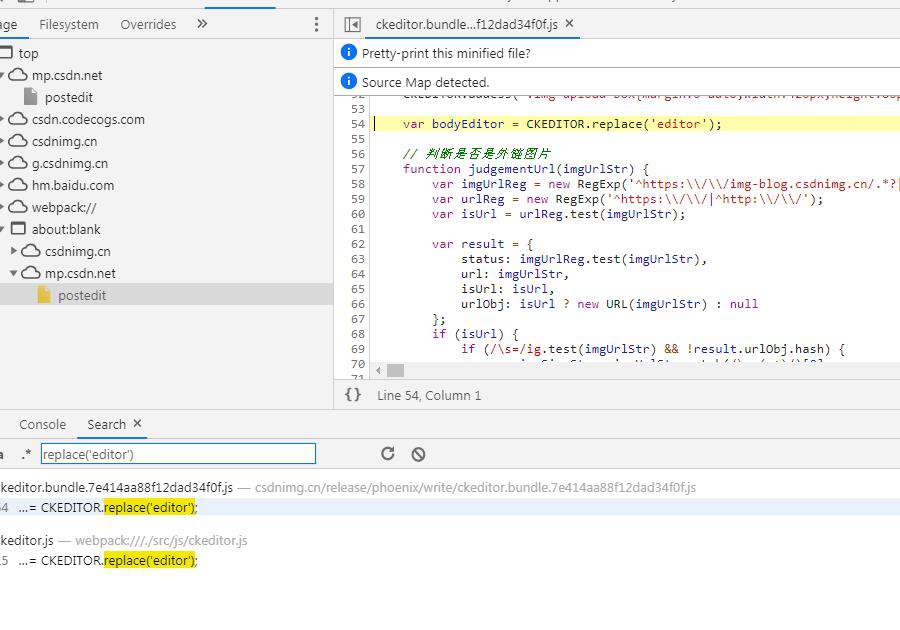This screenshot has height=630, width=900.
Task: Select the hm.baidu.com domain
Action: pos(73,185)
